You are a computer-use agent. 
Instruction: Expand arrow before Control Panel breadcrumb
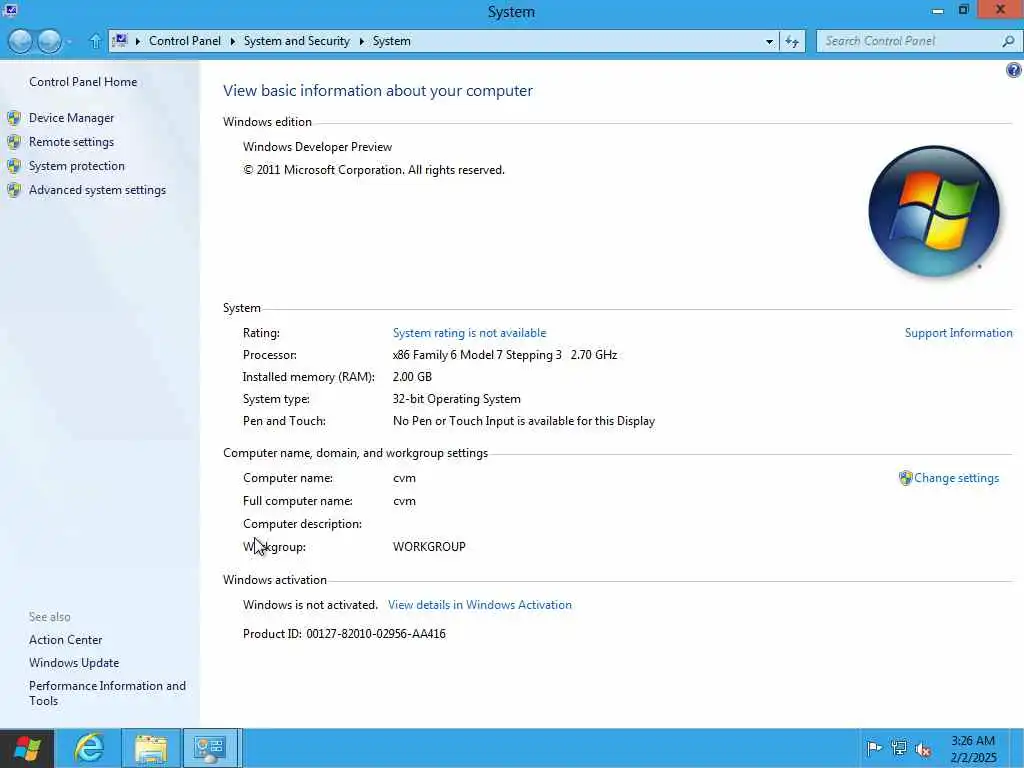(x=138, y=41)
